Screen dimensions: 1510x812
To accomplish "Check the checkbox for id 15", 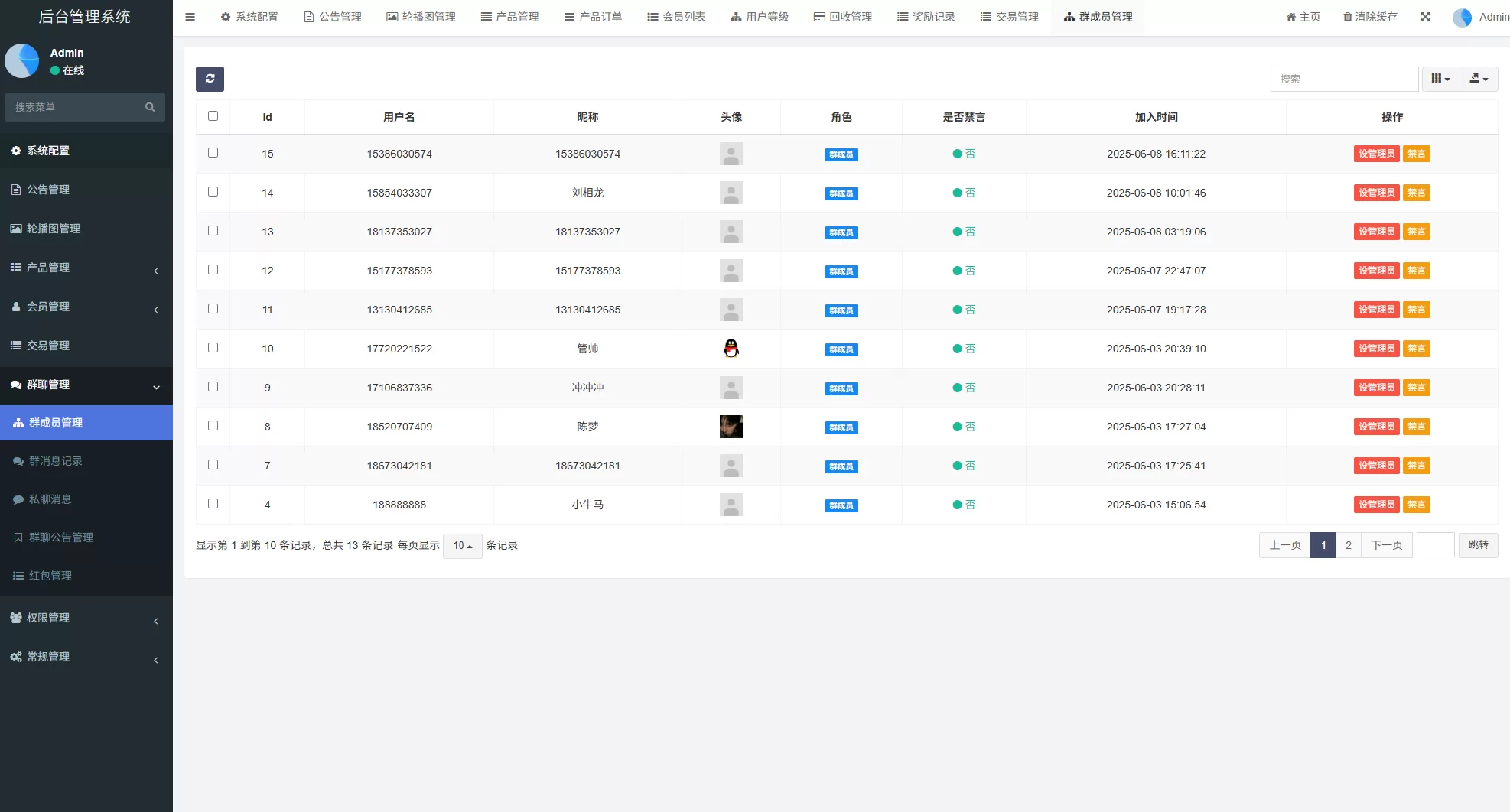I will [x=213, y=153].
